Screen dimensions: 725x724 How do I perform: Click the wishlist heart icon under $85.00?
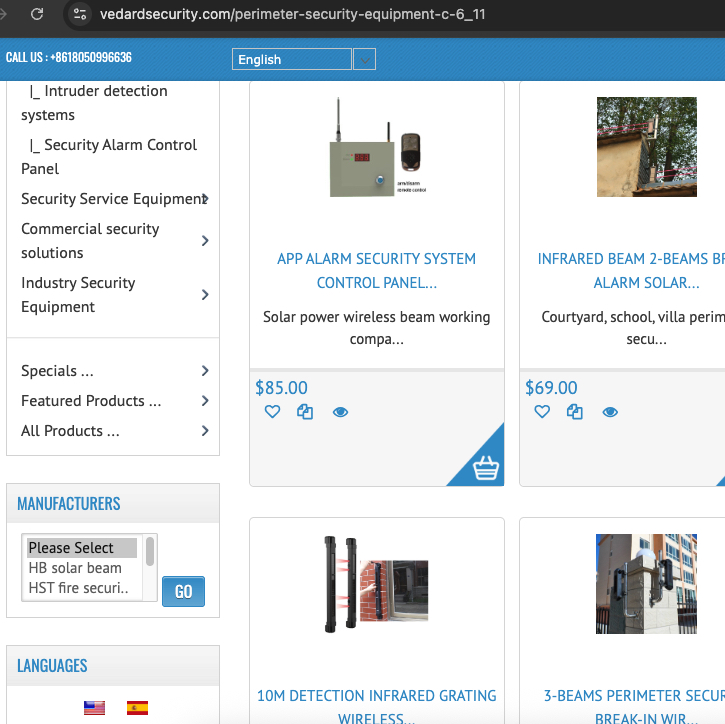pos(272,412)
